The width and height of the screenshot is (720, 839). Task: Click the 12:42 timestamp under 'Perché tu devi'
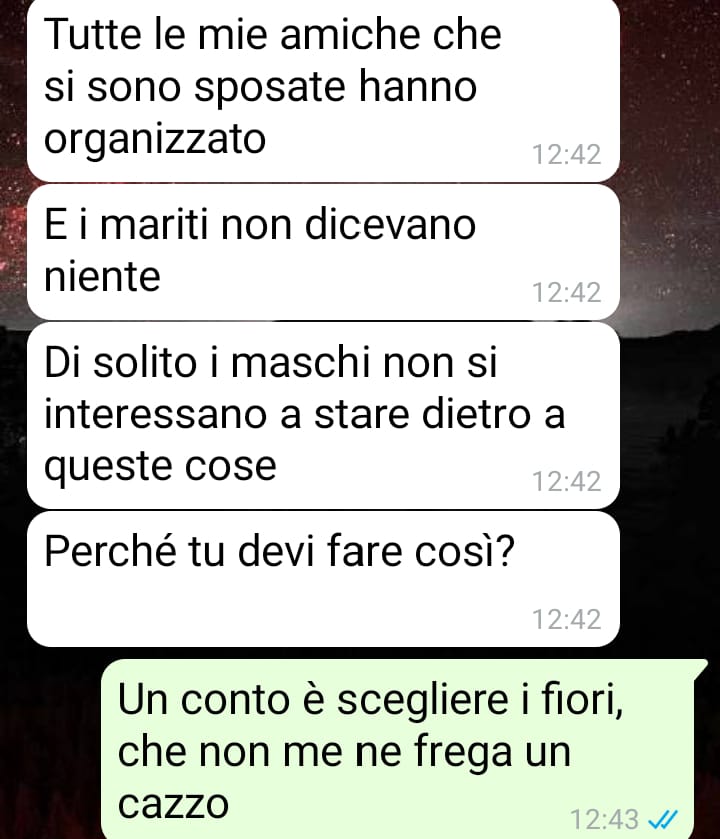566,619
